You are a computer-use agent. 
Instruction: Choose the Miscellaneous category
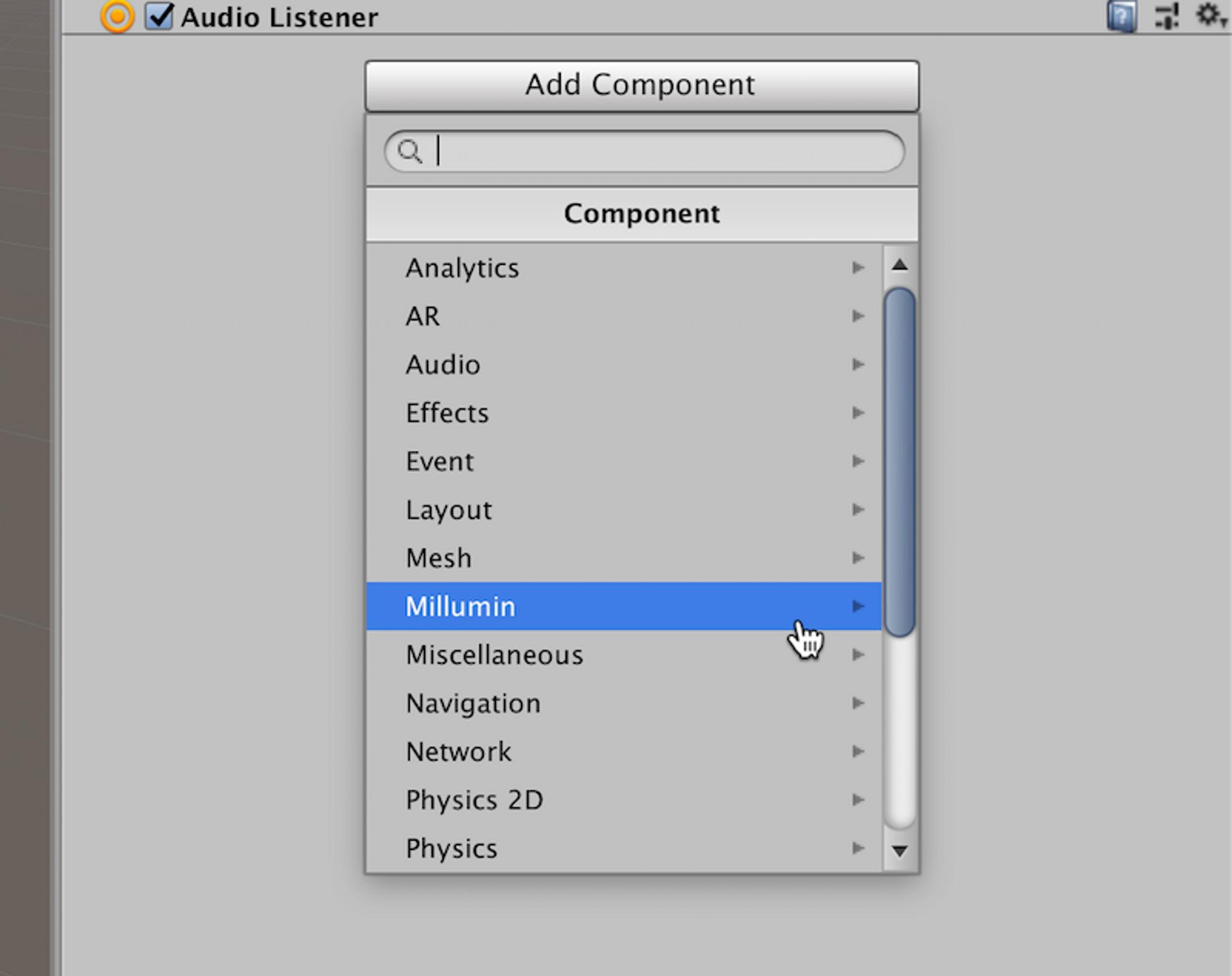coord(494,655)
